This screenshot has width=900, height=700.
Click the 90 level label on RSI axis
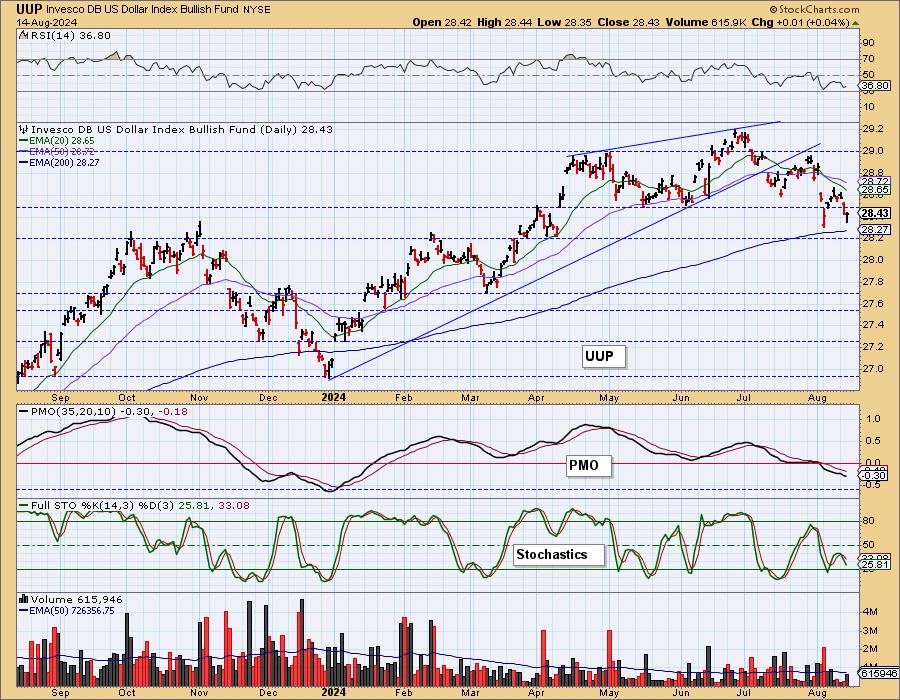(868, 43)
